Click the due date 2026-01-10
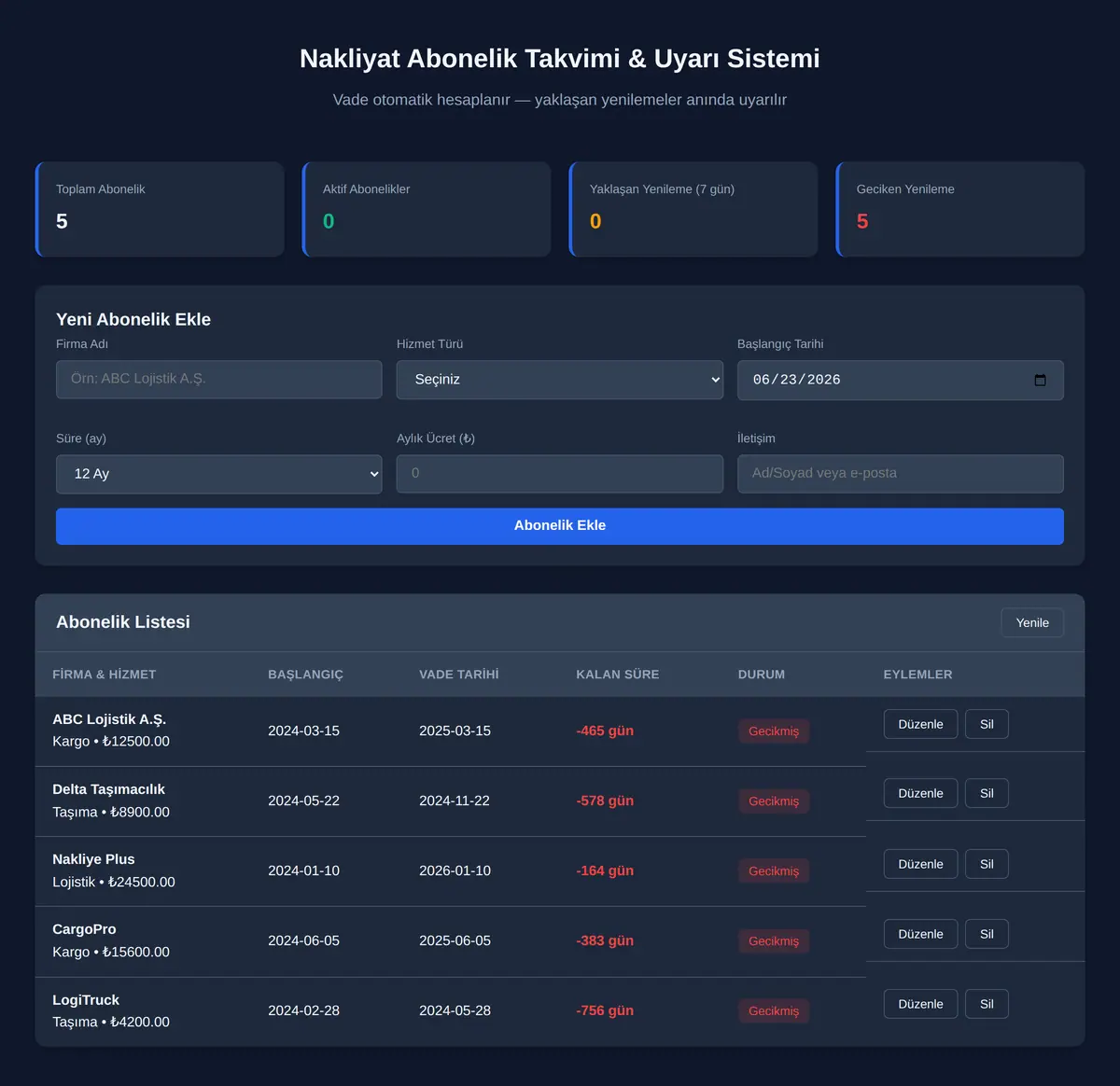Screen dimensions: 1120x1086 point(455,871)
